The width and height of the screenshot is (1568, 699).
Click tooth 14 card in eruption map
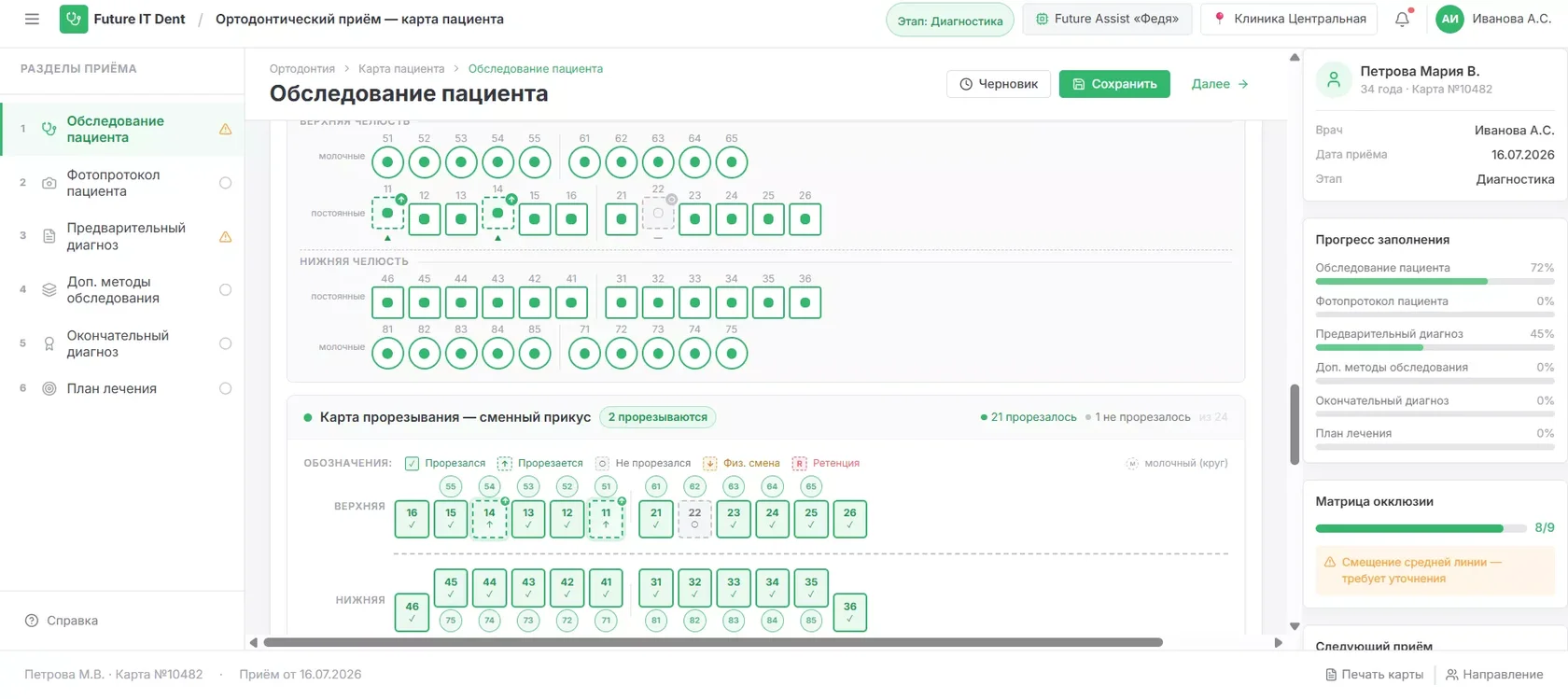click(x=489, y=520)
